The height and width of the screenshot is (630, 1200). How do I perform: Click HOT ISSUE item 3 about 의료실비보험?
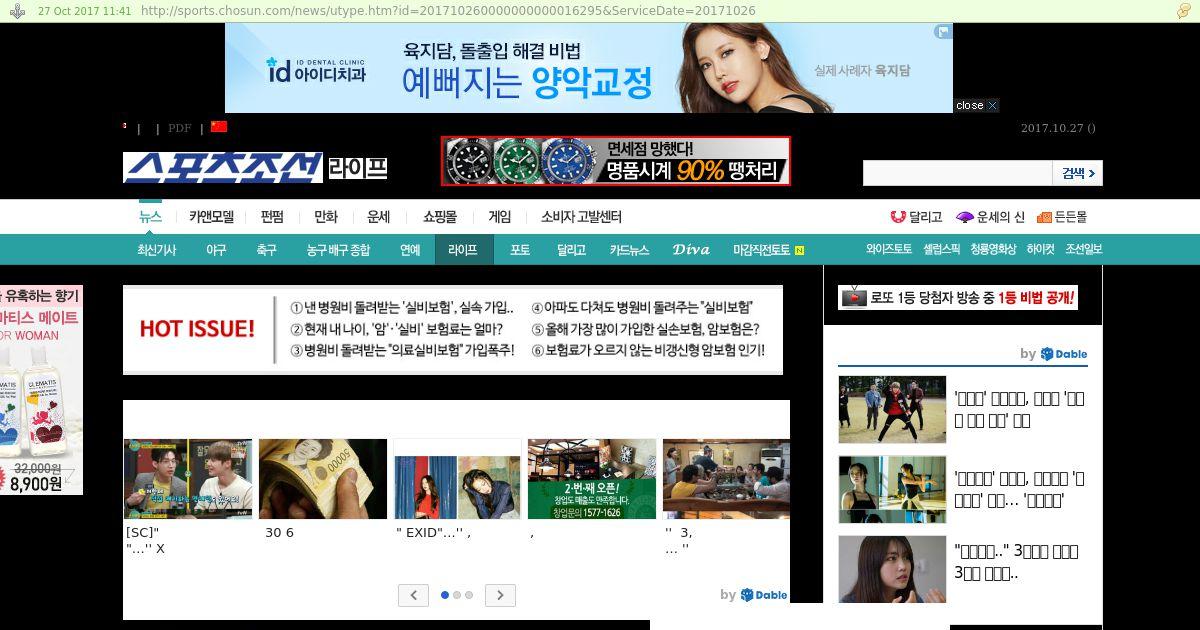point(402,350)
